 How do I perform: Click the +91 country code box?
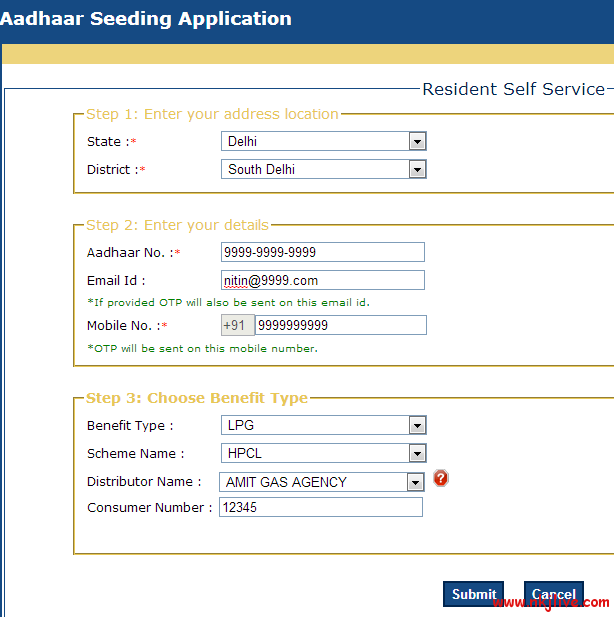pyautogui.click(x=238, y=325)
